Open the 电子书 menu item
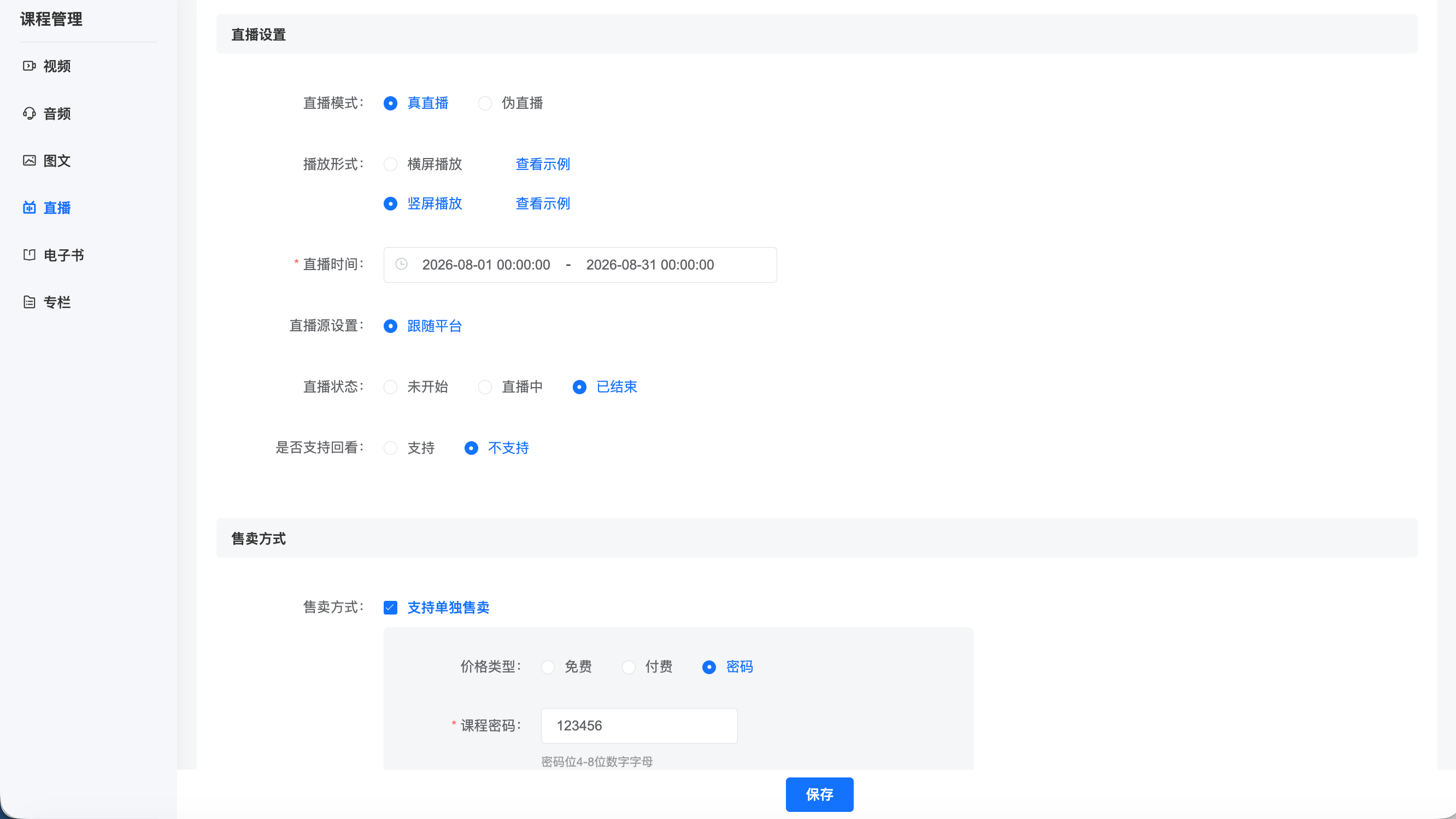The width and height of the screenshot is (1456, 819). click(64, 255)
